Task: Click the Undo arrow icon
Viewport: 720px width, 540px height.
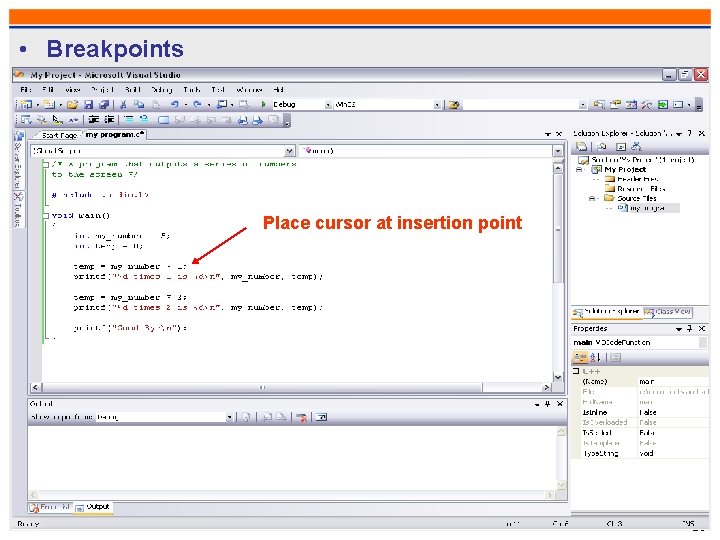Action: coord(174,105)
